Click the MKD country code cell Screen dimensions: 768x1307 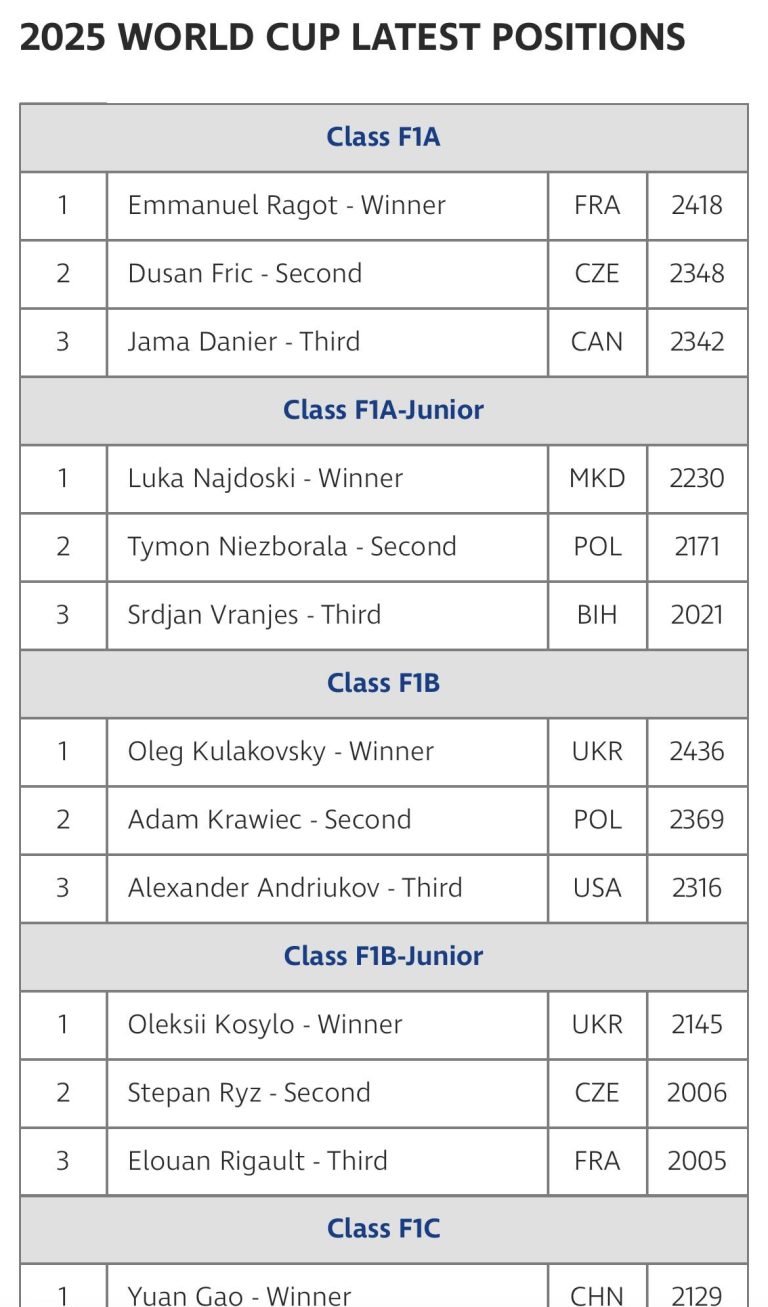pyautogui.click(x=597, y=478)
